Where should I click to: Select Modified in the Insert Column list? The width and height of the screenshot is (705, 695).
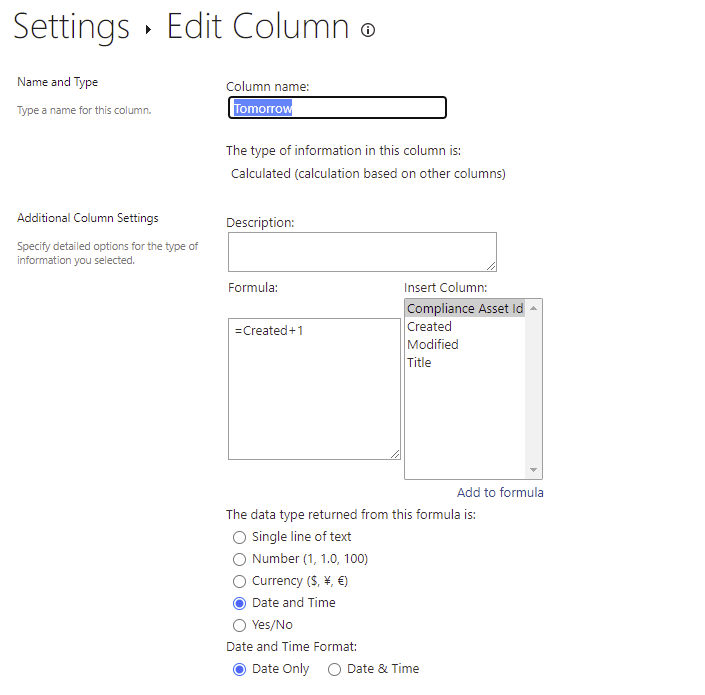point(433,344)
